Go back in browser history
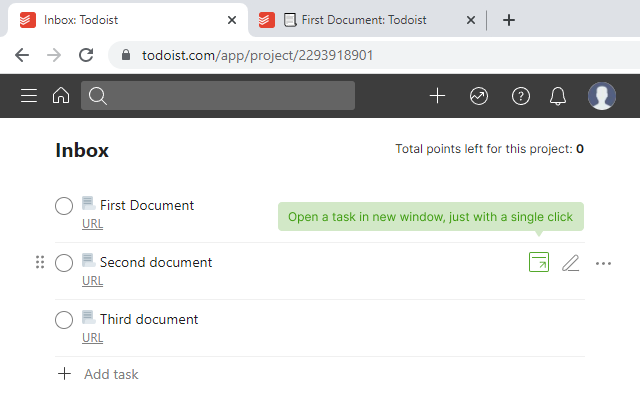The height and width of the screenshot is (400, 640). pyautogui.click(x=22, y=55)
